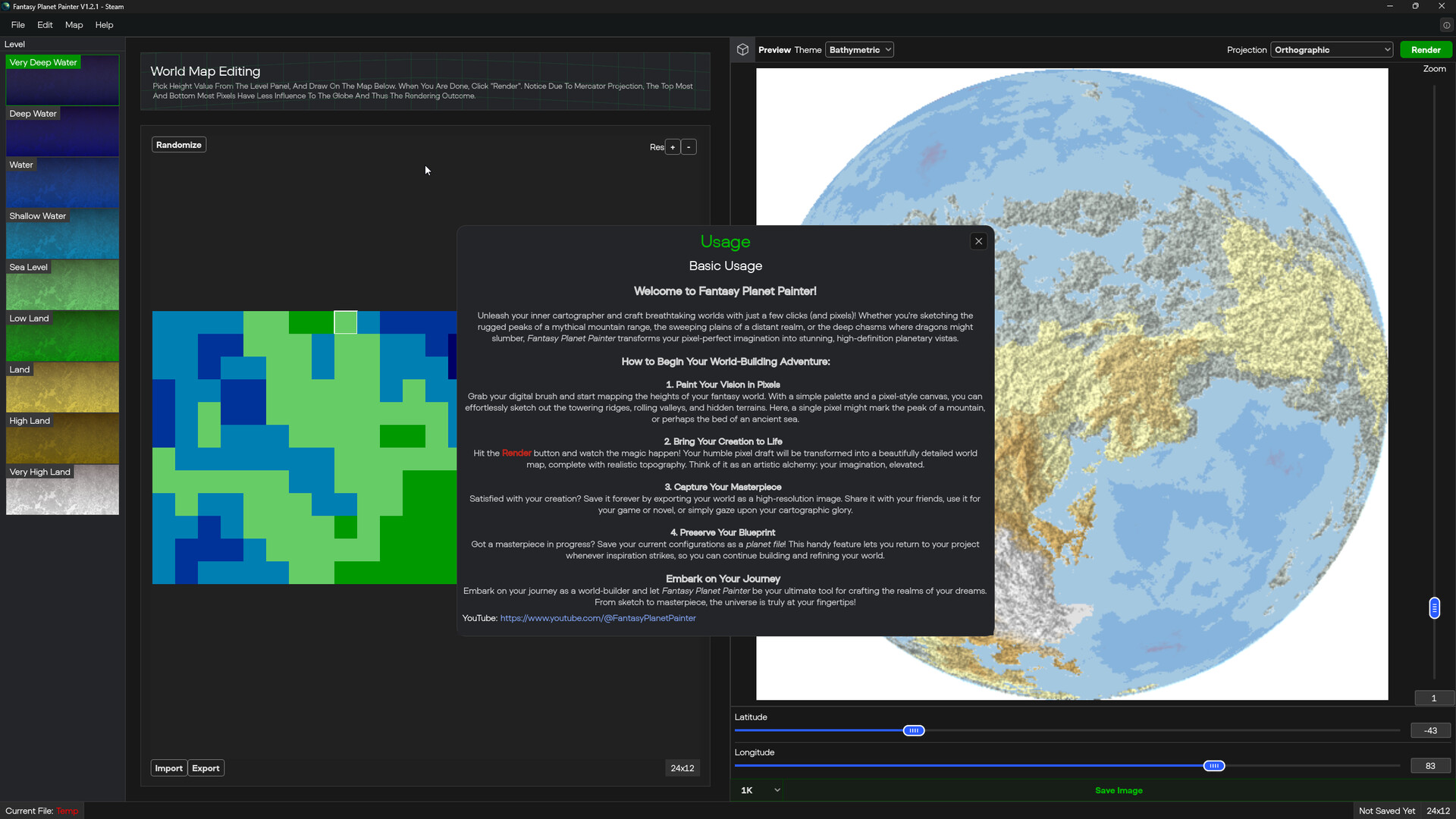Screen dimensions: 1456x819
Task: Increase map resolution with the plus stepper
Action: [x=673, y=146]
